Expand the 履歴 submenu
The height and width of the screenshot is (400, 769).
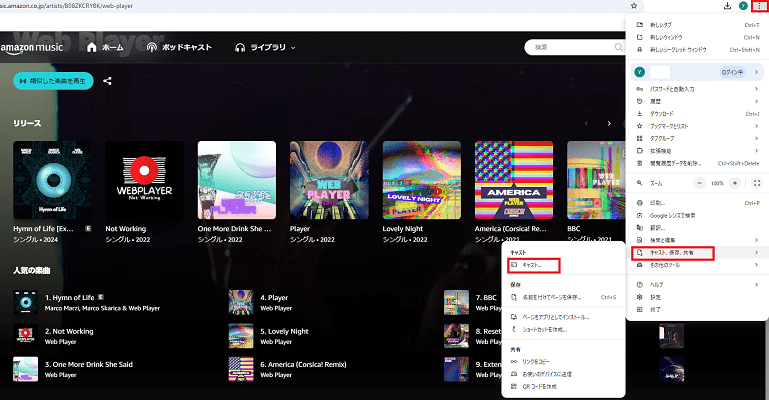[697, 101]
